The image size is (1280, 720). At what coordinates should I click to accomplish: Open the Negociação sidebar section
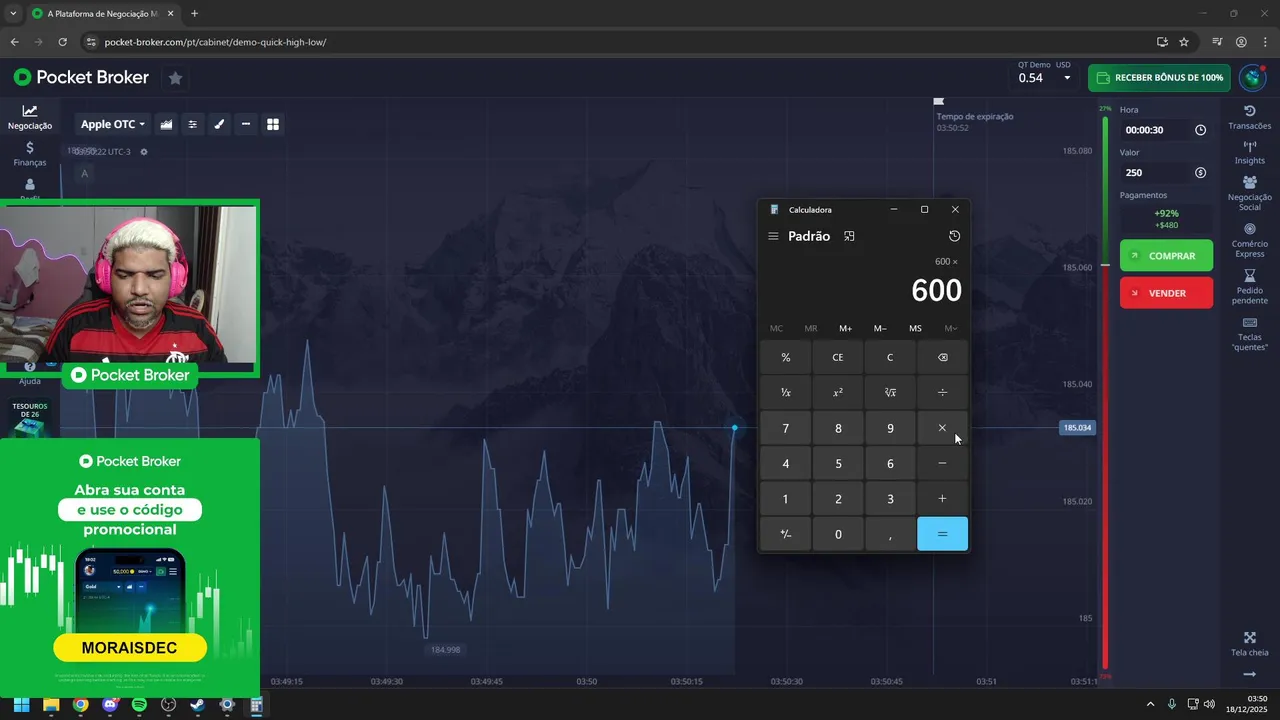pyautogui.click(x=30, y=117)
